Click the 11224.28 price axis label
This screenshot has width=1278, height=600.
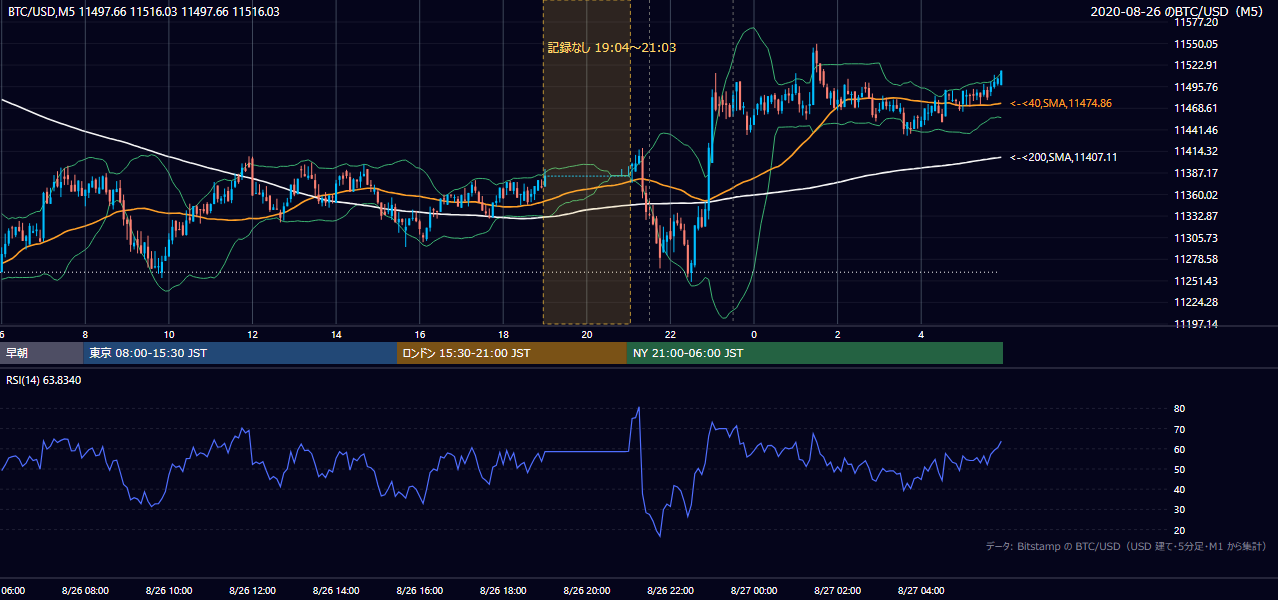[x=1196, y=302]
